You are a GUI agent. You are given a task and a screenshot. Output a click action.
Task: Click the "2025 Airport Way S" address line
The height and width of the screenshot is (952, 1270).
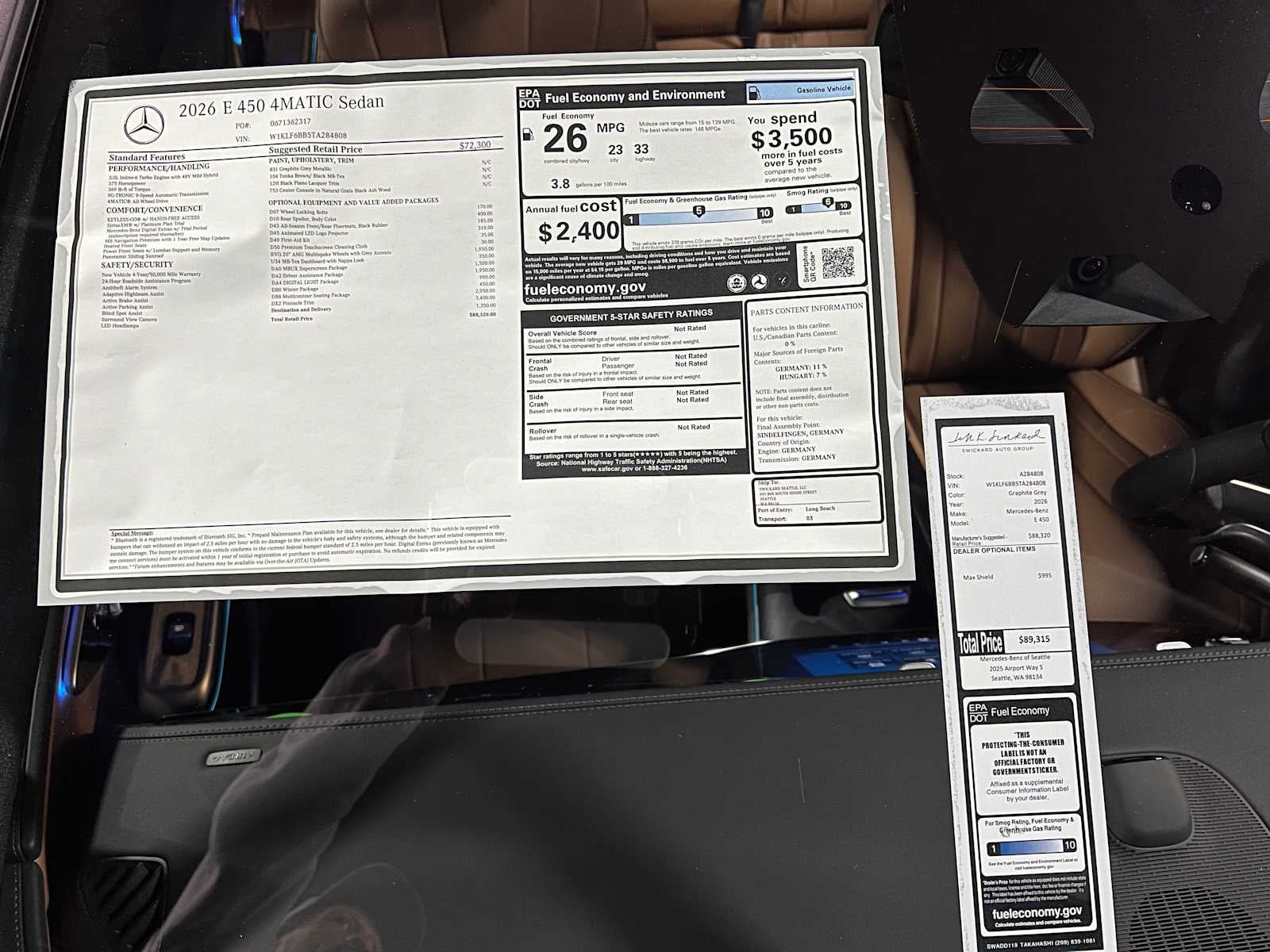tap(1016, 668)
